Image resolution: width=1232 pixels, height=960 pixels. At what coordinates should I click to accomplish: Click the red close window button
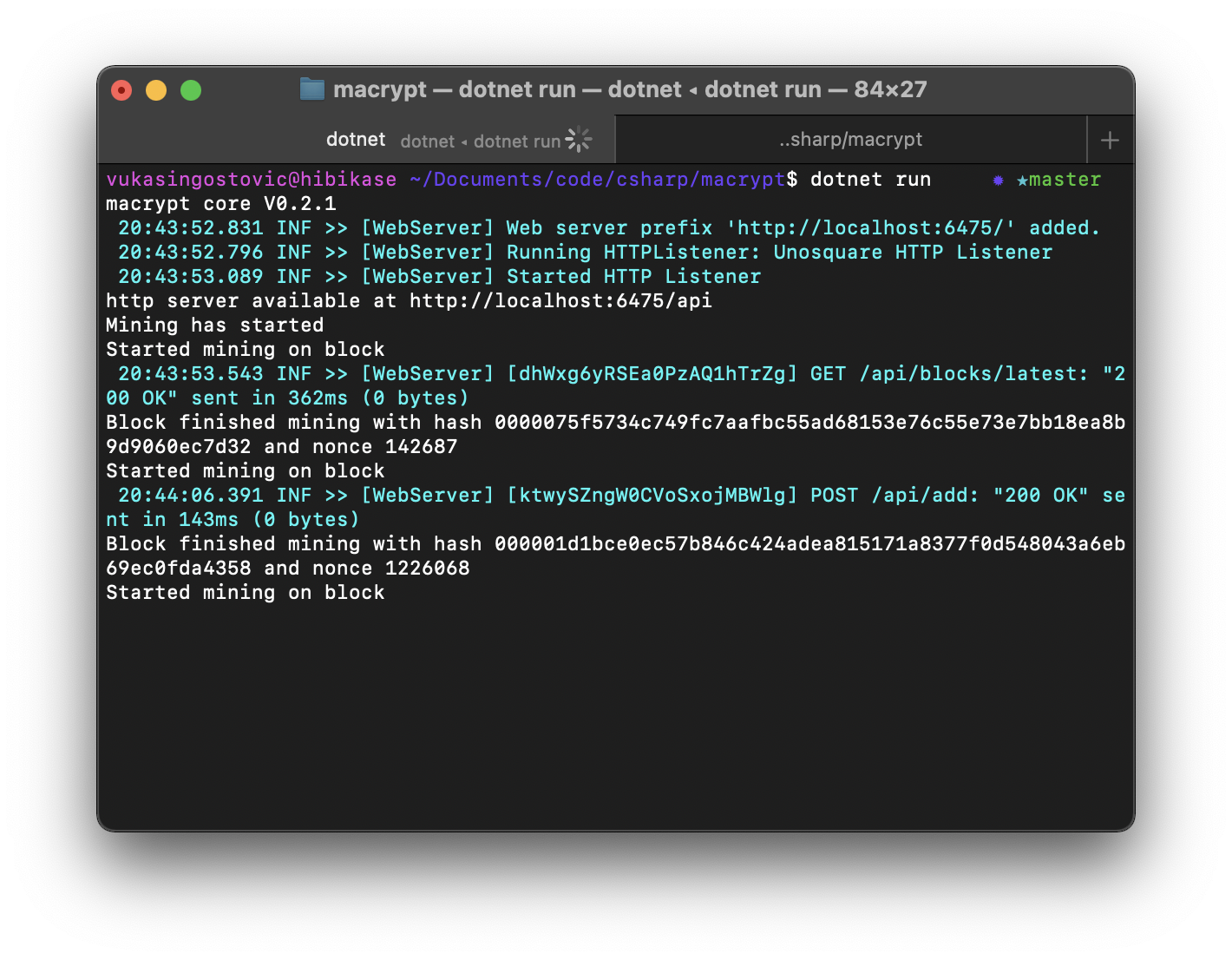(121, 90)
